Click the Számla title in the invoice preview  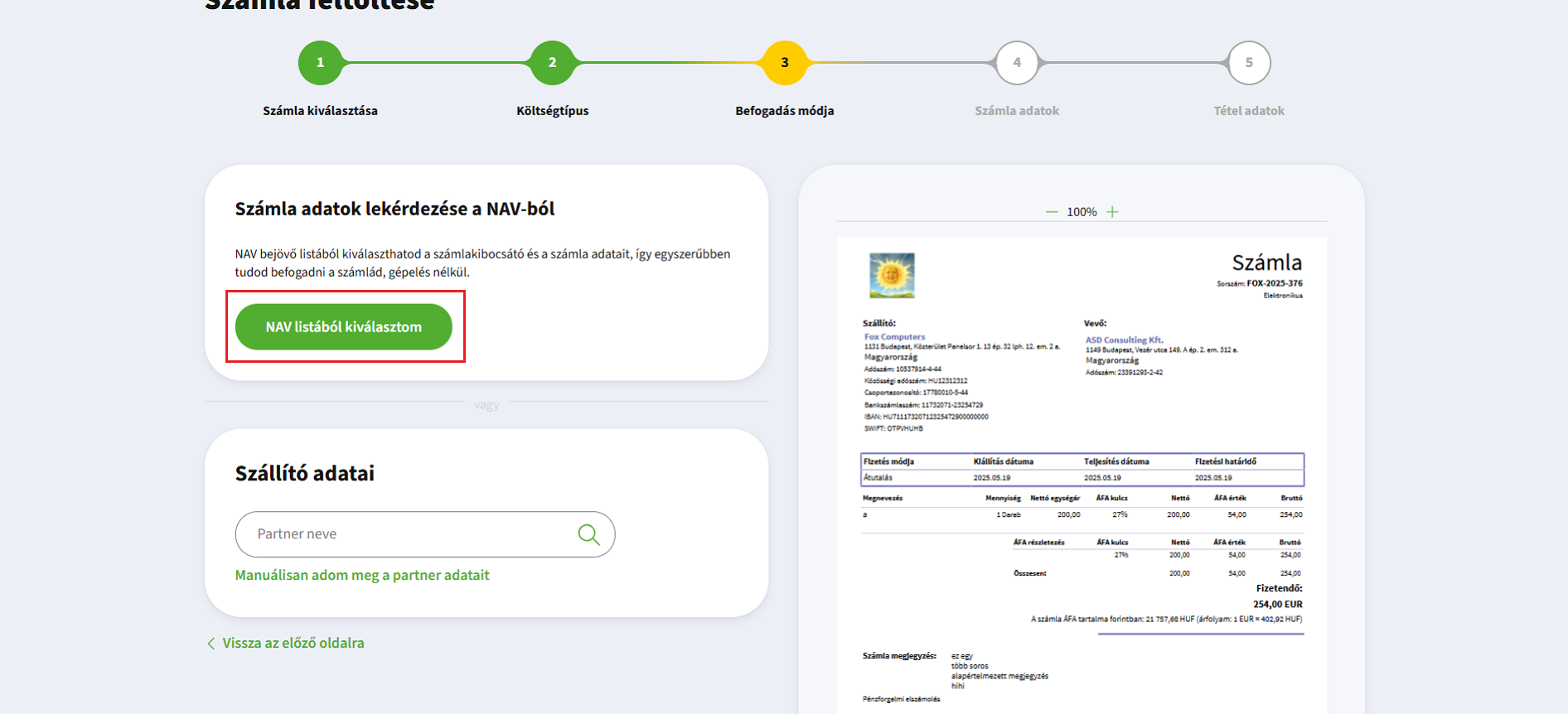pyautogui.click(x=1266, y=263)
